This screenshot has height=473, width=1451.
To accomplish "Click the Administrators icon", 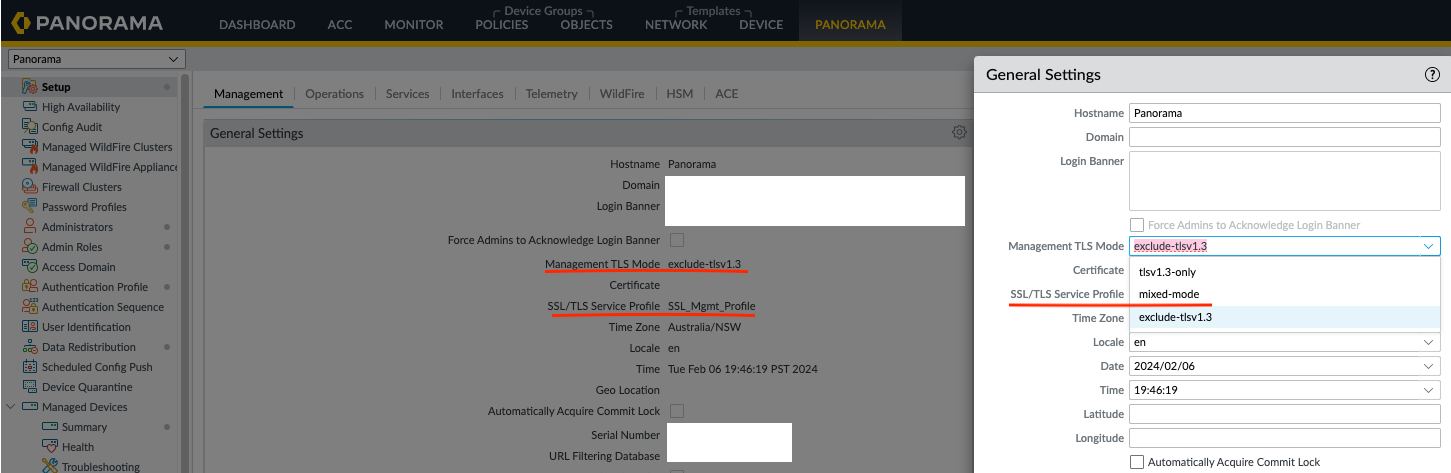I will pos(30,227).
